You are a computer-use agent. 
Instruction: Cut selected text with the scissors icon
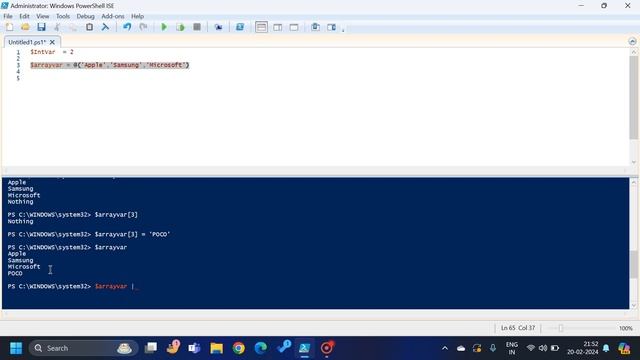tap(57, 27)
